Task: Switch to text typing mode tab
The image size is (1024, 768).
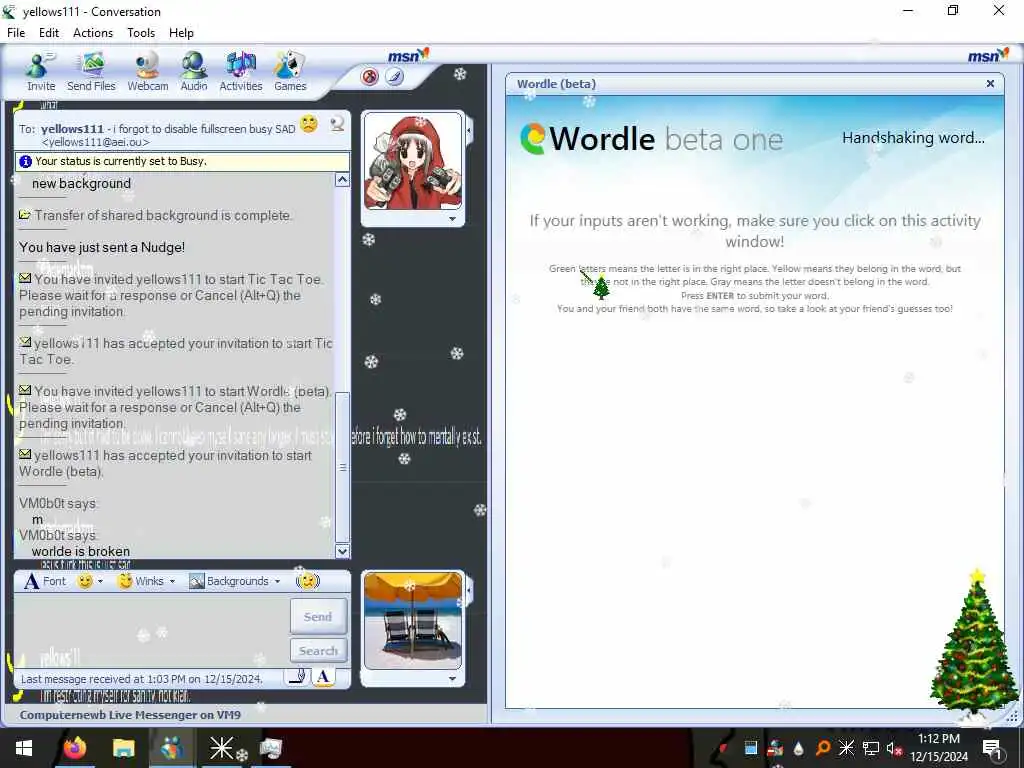Action: [323, 677]
